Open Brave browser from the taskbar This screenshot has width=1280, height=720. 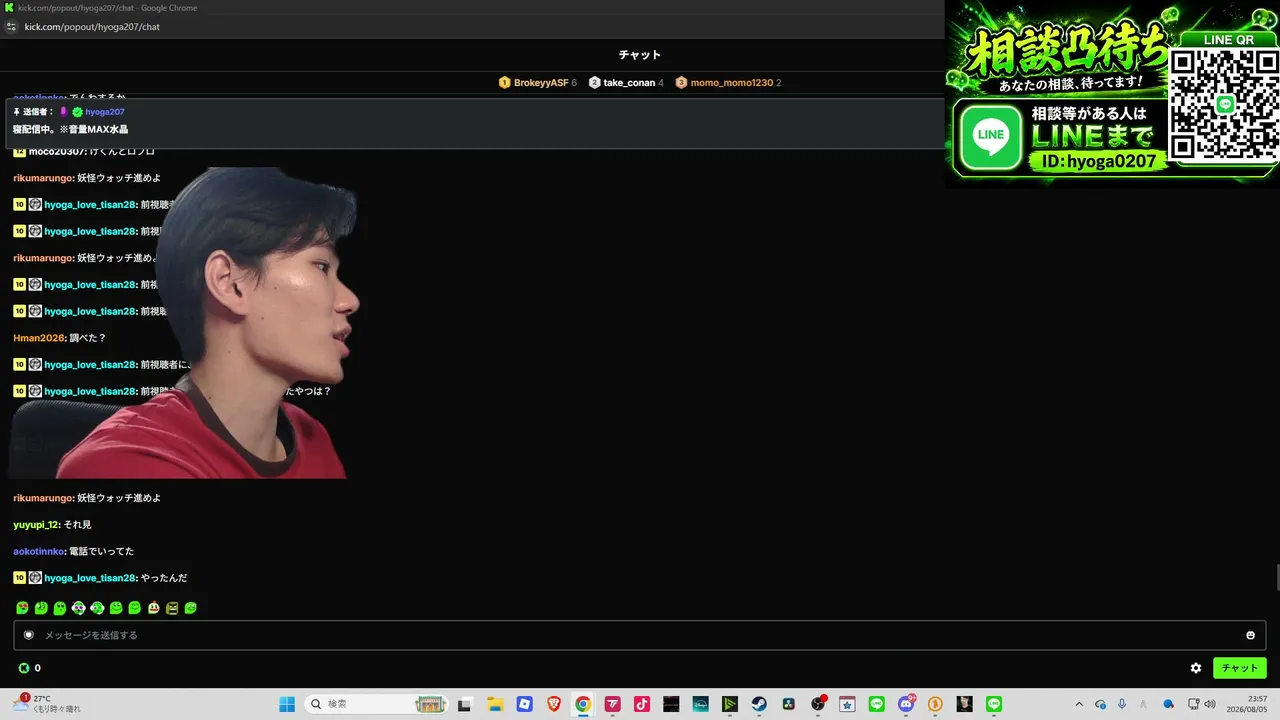(554, 704)
